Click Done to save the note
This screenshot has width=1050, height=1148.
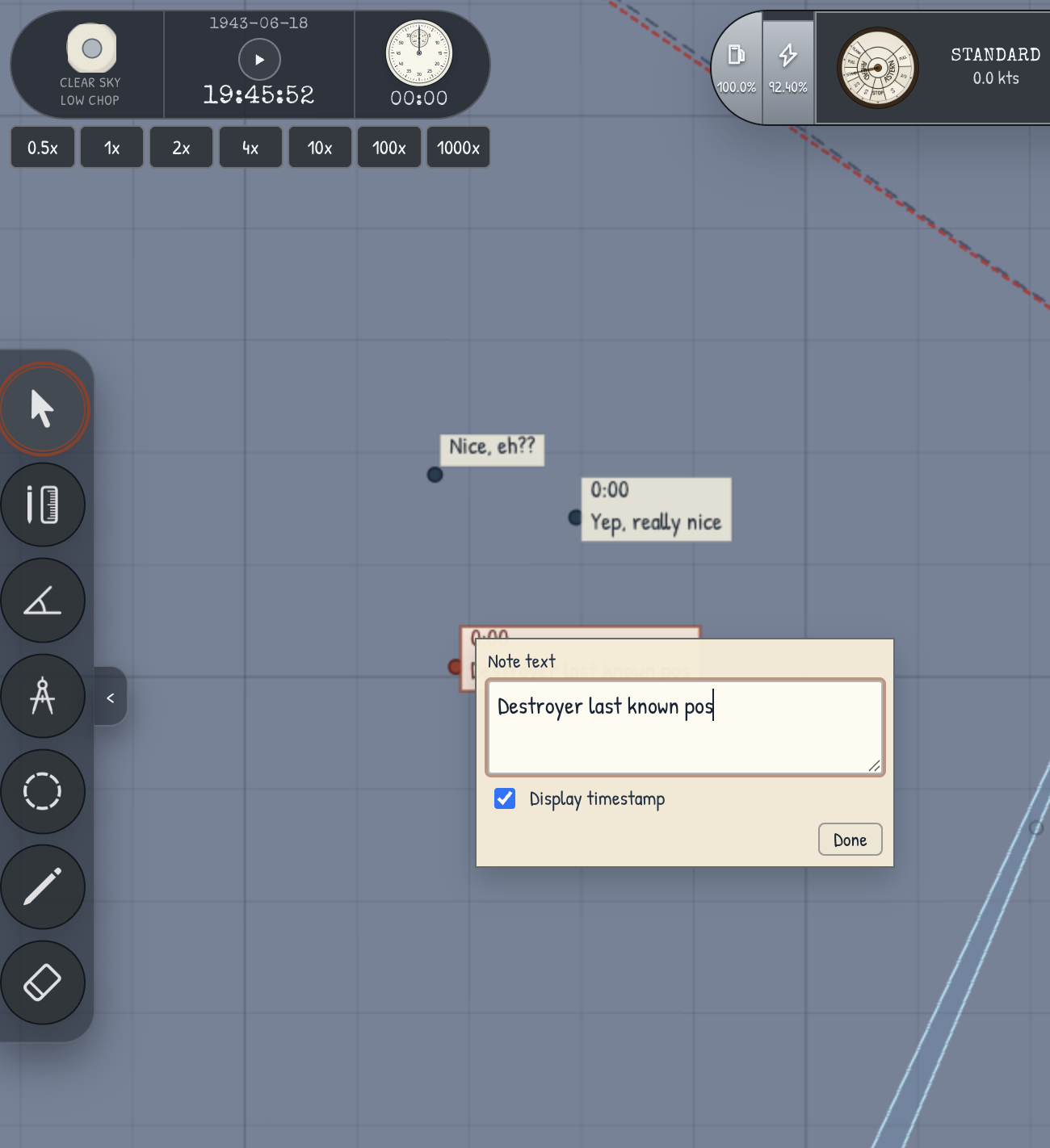tap(850, 840)
